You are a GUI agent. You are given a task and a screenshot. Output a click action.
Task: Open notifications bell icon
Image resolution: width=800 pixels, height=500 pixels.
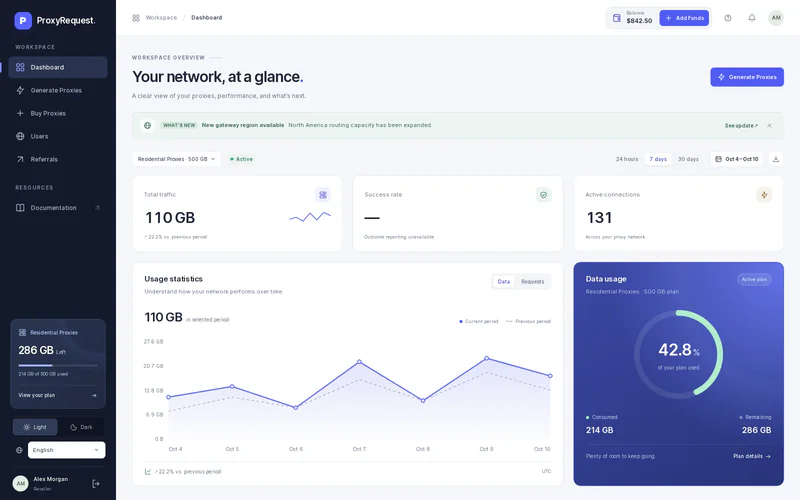[x=752, y=18]
